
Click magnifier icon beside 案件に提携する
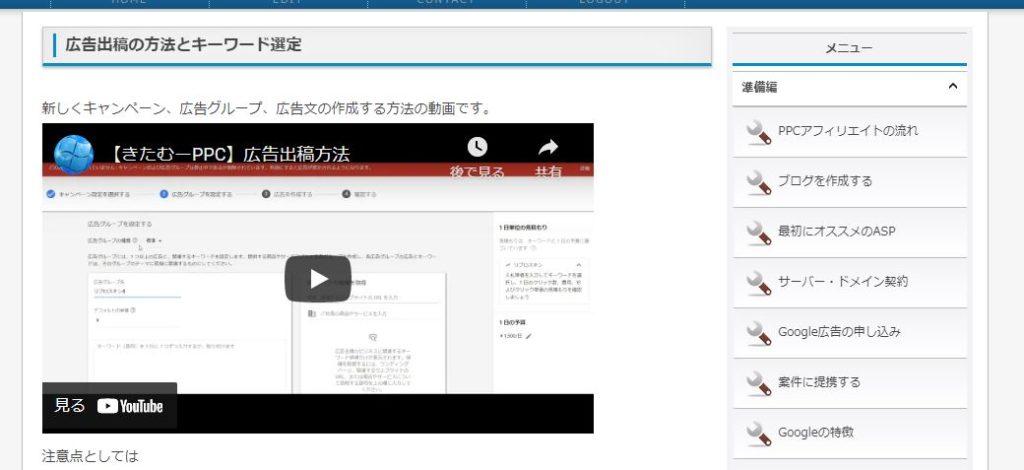click(x=759, y=382)
